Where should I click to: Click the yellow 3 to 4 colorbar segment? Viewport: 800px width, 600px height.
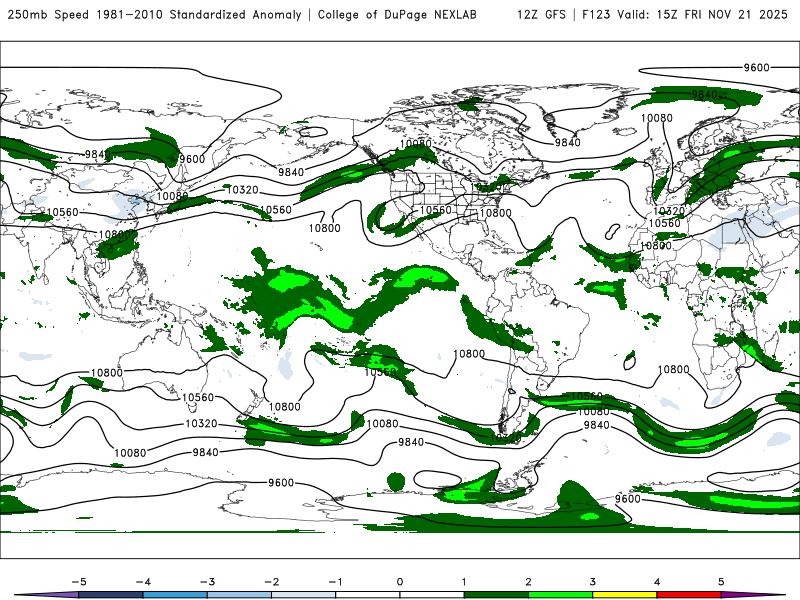[625, 595]
